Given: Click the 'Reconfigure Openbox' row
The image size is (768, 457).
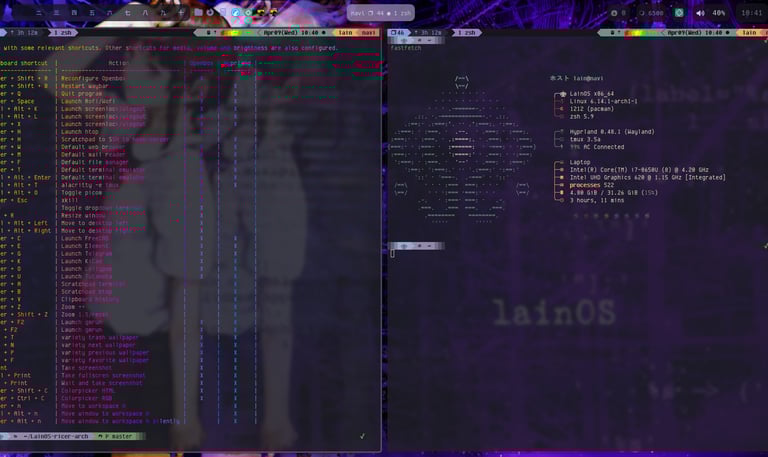Looking at the screenshot, I should [x=94, y=78].
